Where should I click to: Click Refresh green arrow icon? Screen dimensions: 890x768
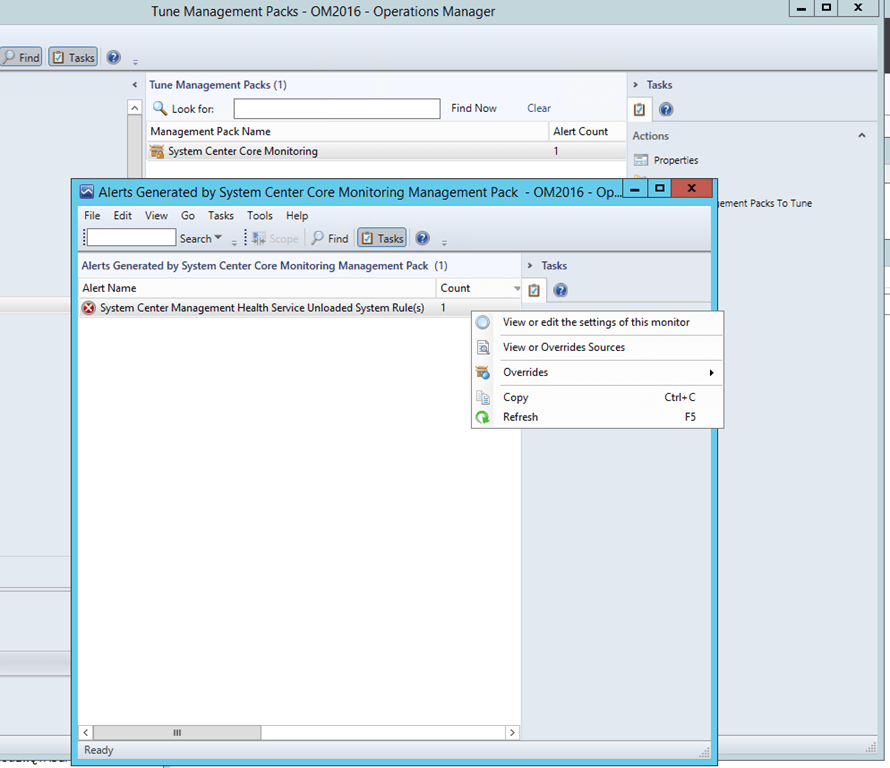click(x=482, y=417)
